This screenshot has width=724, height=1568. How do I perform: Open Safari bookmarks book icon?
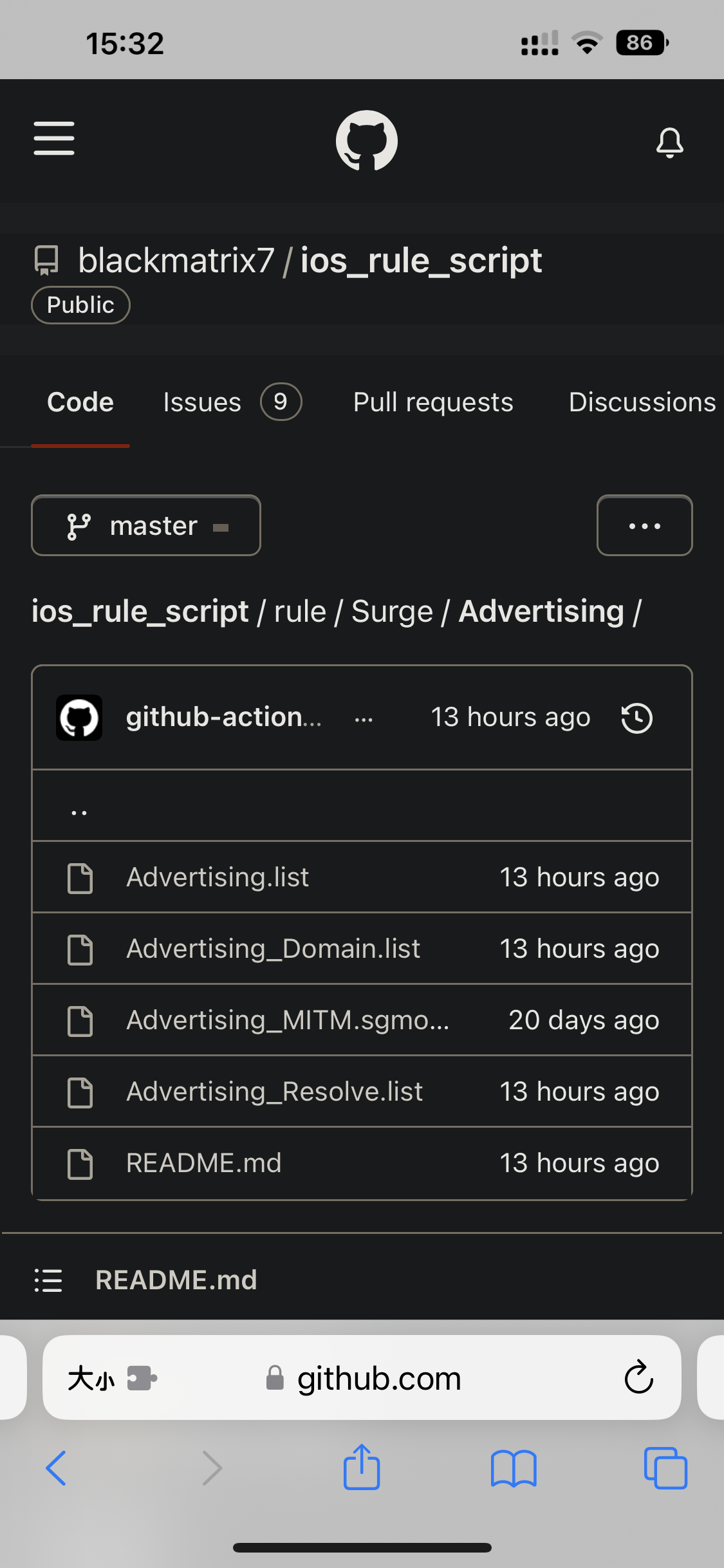tap(513, 1468)
